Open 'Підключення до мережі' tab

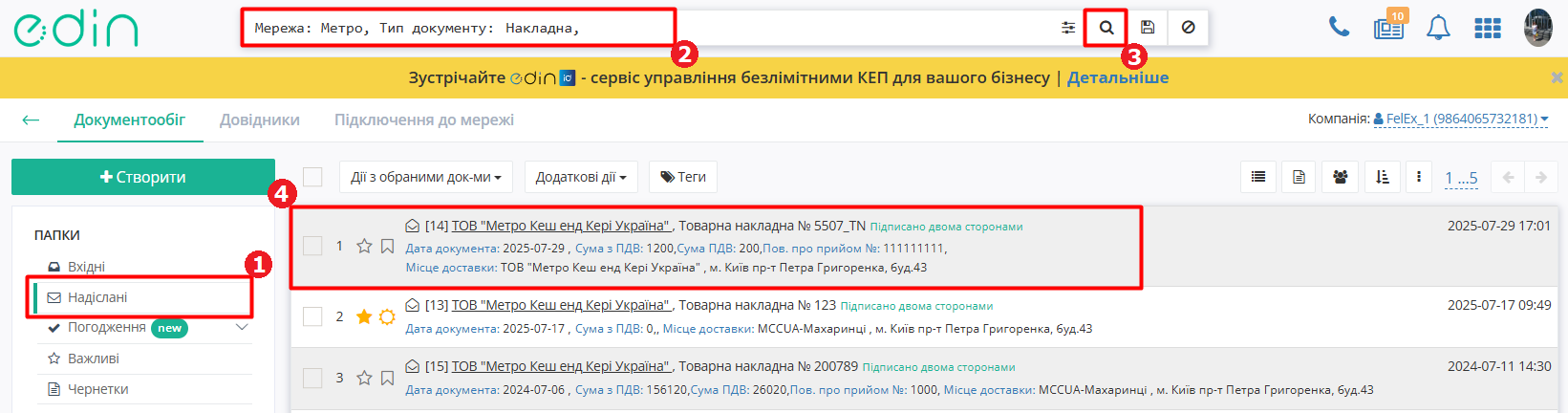point(424,120)
